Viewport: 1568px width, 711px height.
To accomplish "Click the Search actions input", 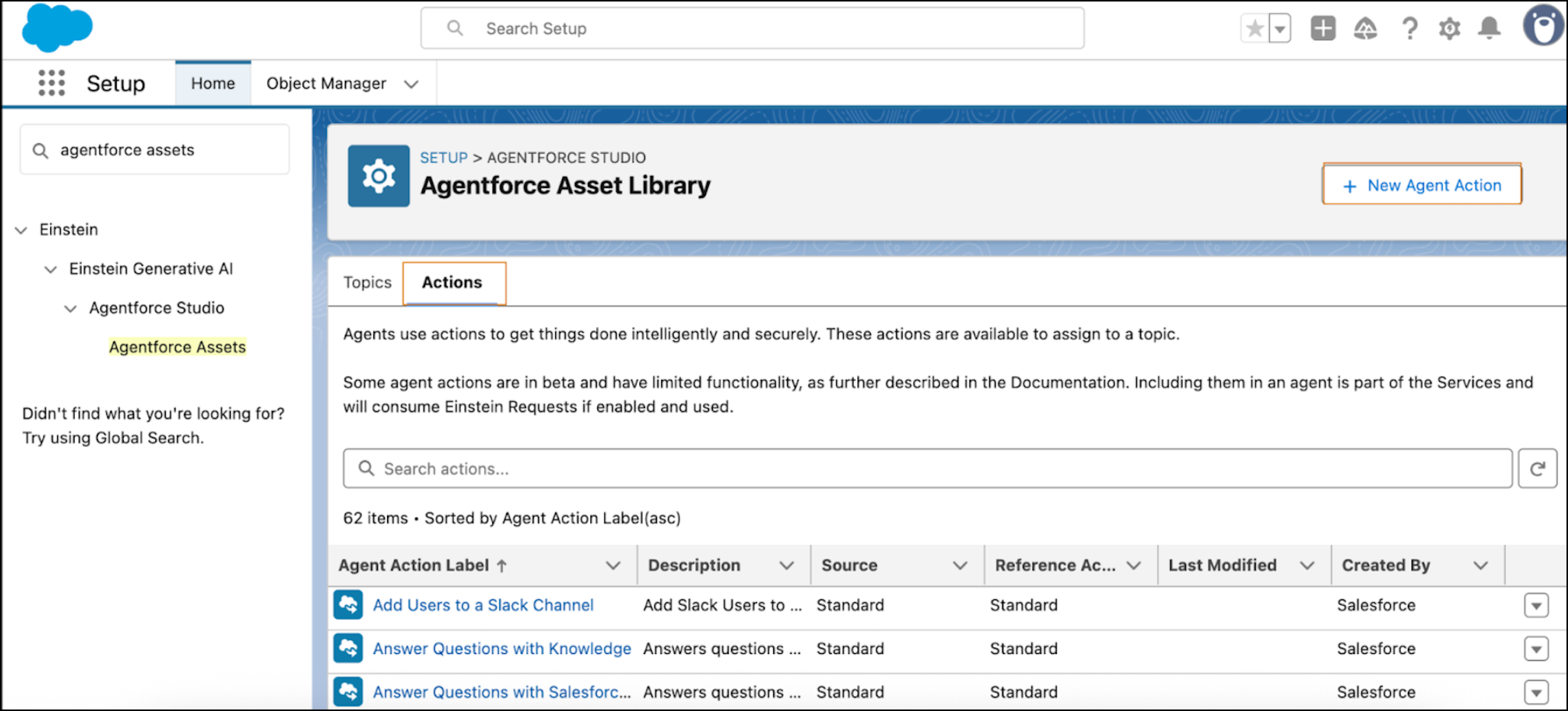I will [x=927, y=469].
